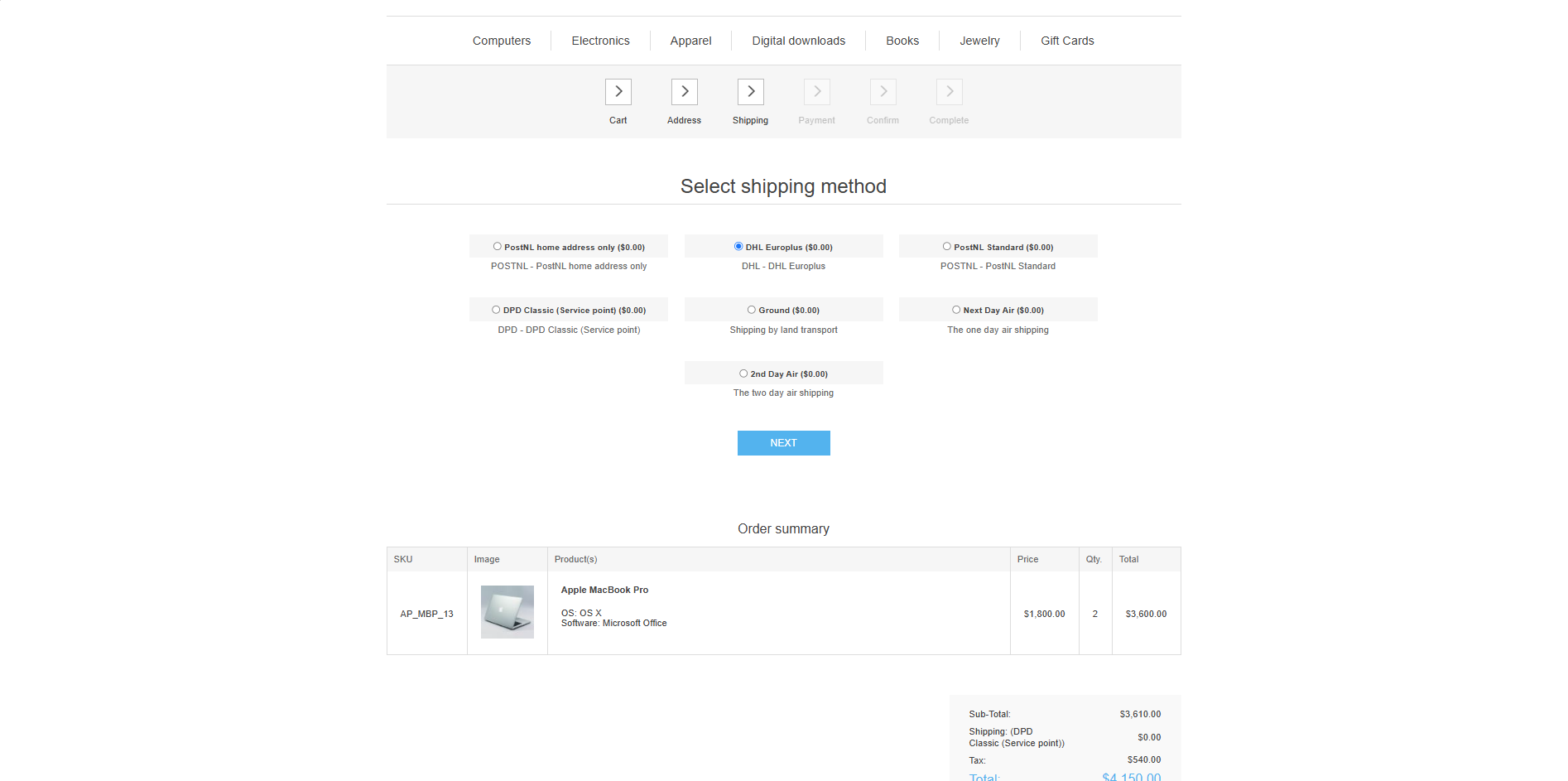Pick Next Day Air shipping
The height and width of the screenshot is (781, 1568).
[956, 310]
